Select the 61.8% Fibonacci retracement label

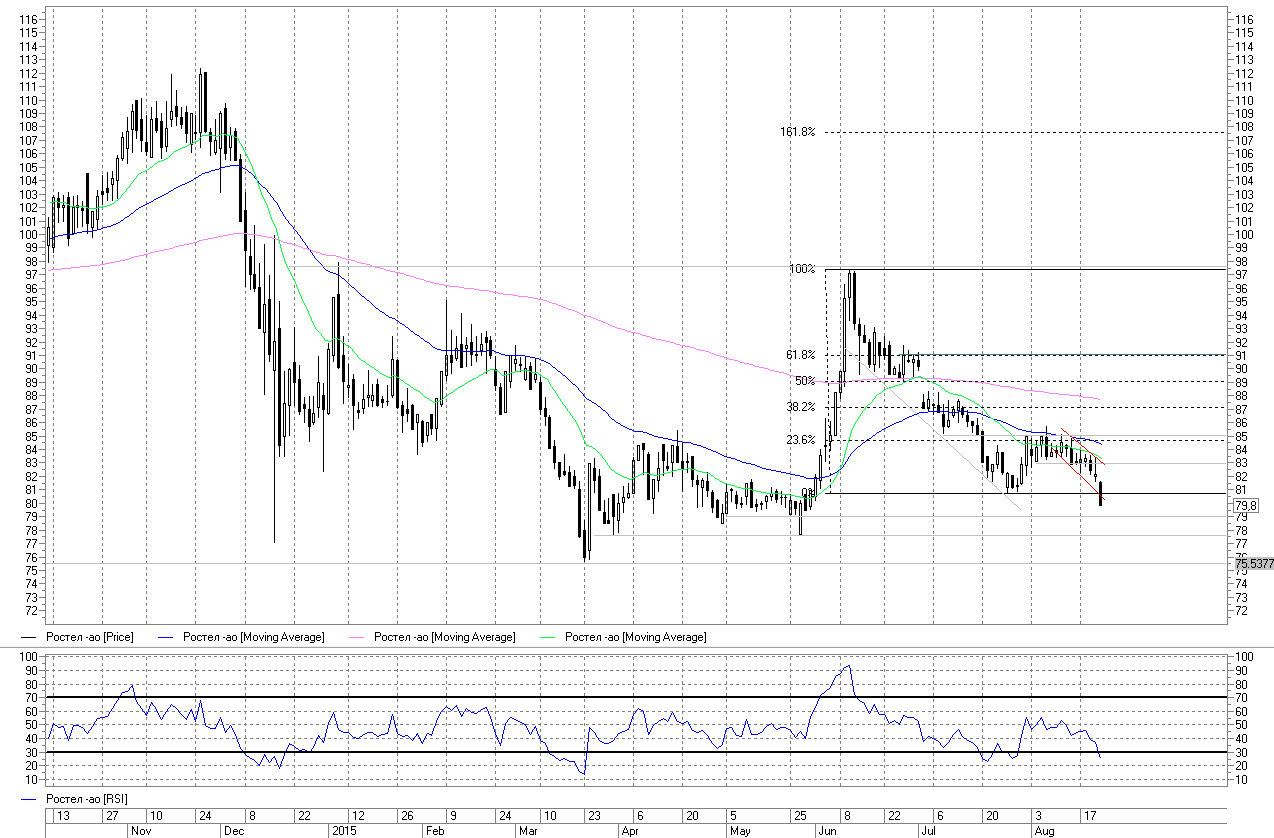tap(801, 355)
